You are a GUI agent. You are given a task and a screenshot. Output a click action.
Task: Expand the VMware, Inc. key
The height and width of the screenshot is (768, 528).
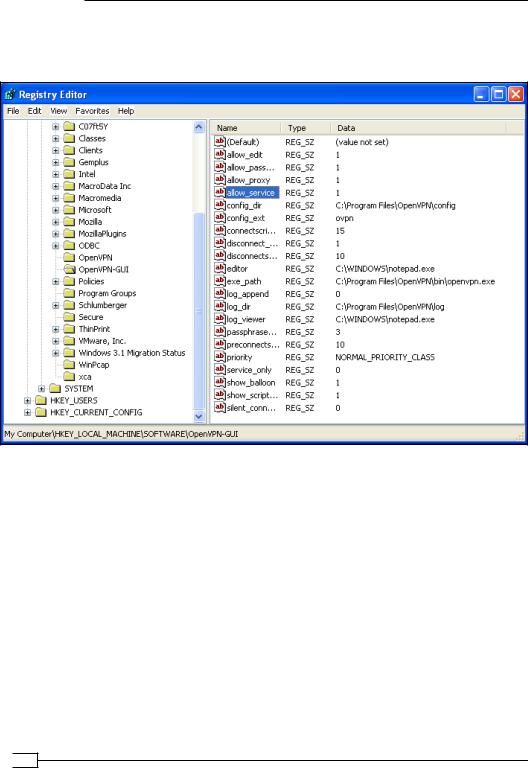pos(56,341)
